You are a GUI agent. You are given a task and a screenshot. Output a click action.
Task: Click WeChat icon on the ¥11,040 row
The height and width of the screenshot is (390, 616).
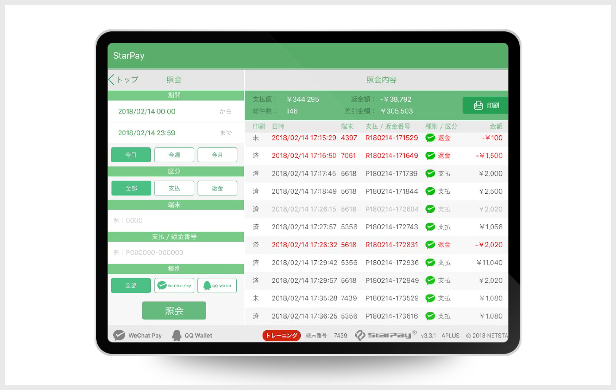tap(430, 262)
